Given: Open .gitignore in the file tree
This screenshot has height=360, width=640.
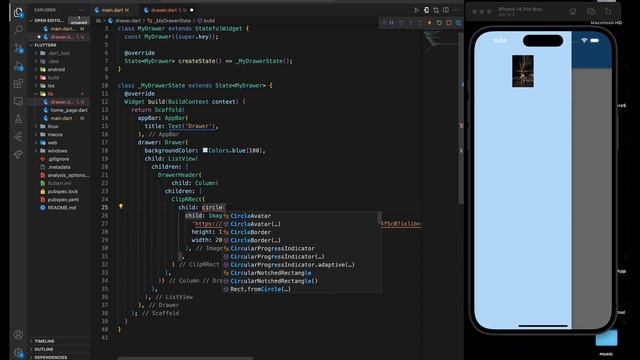Looking at the screenshot, I should [x=58, y=159].
